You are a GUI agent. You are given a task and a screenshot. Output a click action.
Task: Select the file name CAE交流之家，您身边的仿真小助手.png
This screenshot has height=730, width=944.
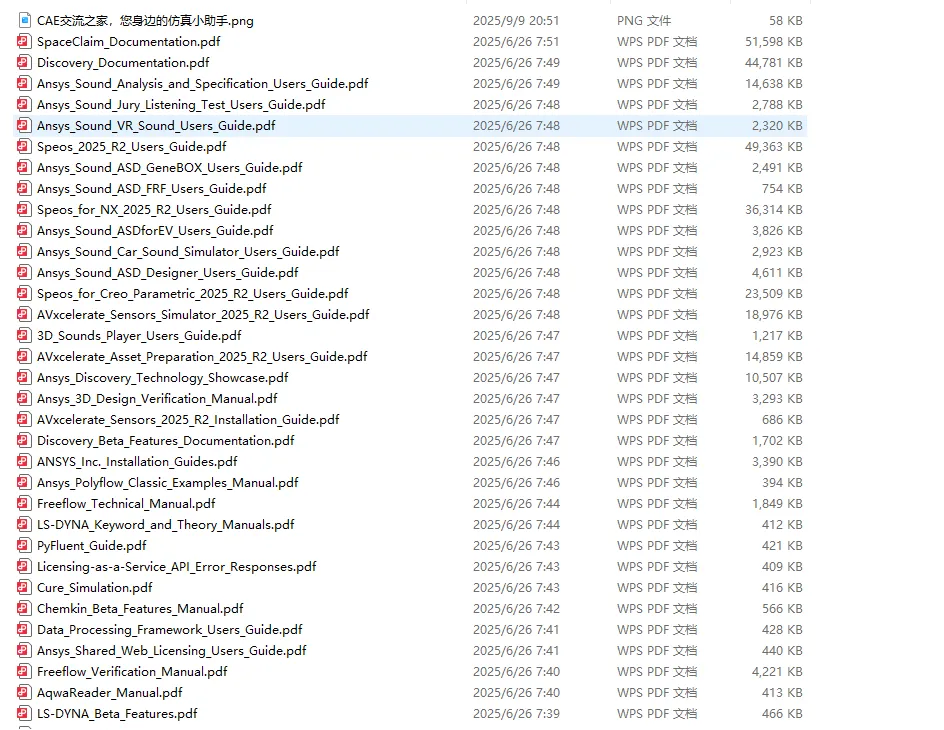tap(145, 20)
